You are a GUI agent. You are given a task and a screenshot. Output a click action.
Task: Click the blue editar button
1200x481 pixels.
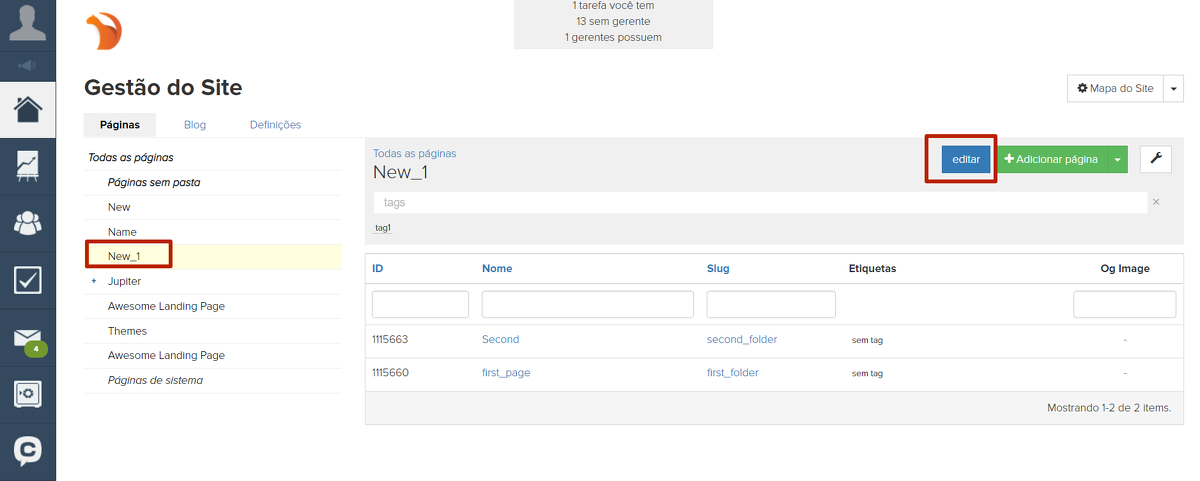tap(965, 160)
